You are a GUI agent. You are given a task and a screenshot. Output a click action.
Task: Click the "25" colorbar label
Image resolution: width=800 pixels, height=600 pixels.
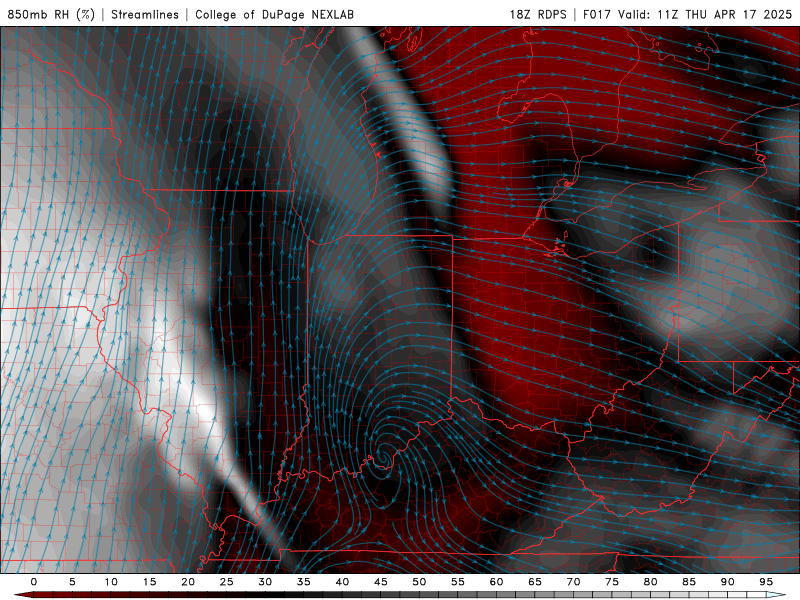pyautogui.click(x=227, y=582)
